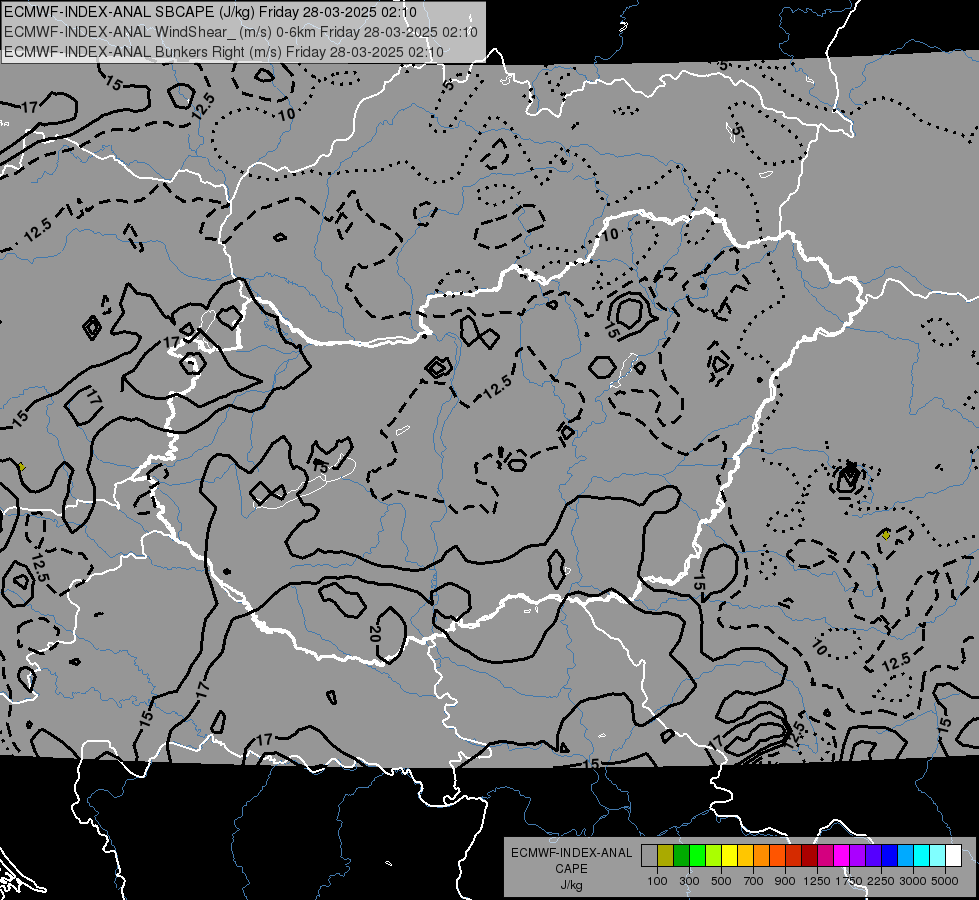Select the amber legend swatch
This screenshot has width=979, height=900.
point(745,855)
